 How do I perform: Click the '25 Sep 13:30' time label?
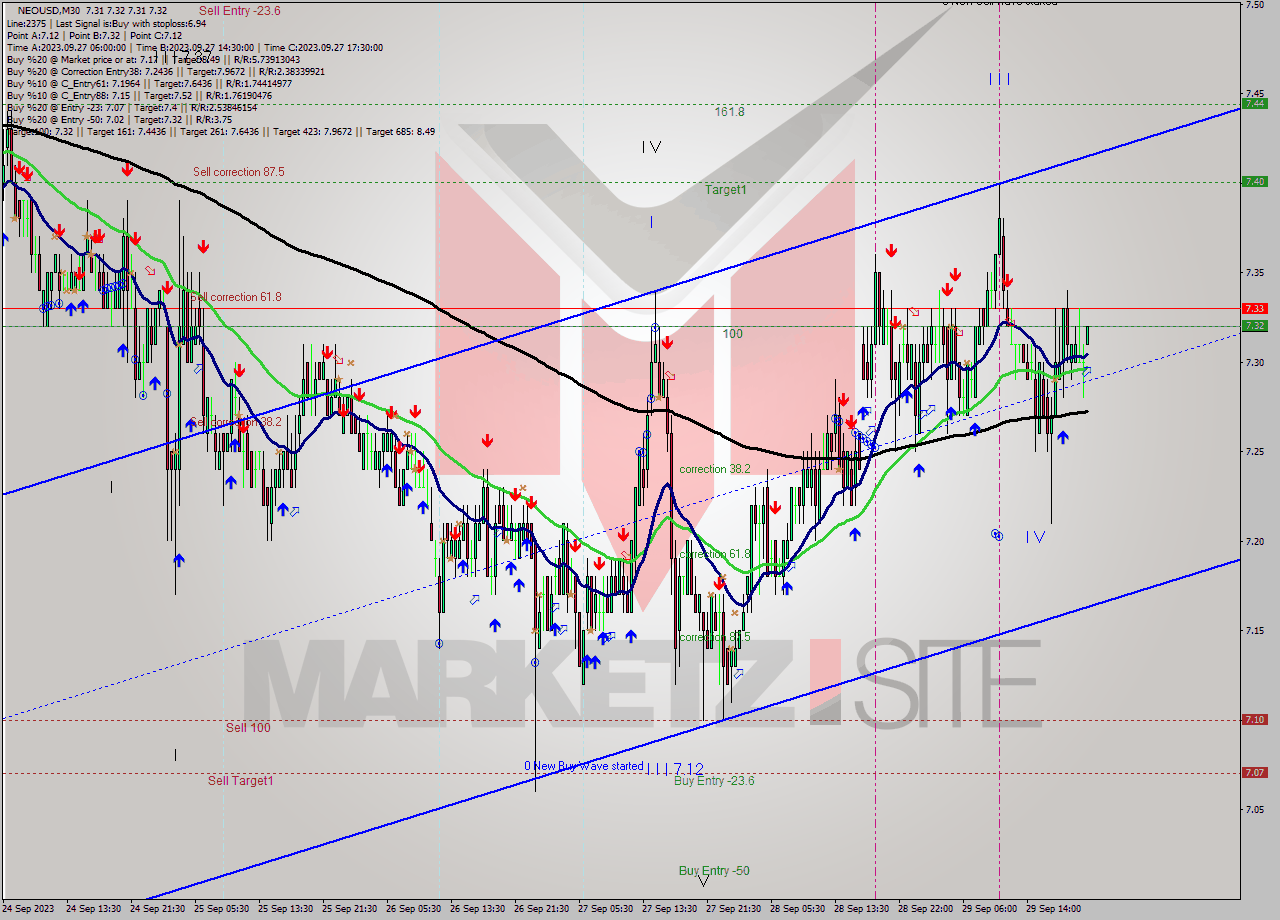point(285,909)
